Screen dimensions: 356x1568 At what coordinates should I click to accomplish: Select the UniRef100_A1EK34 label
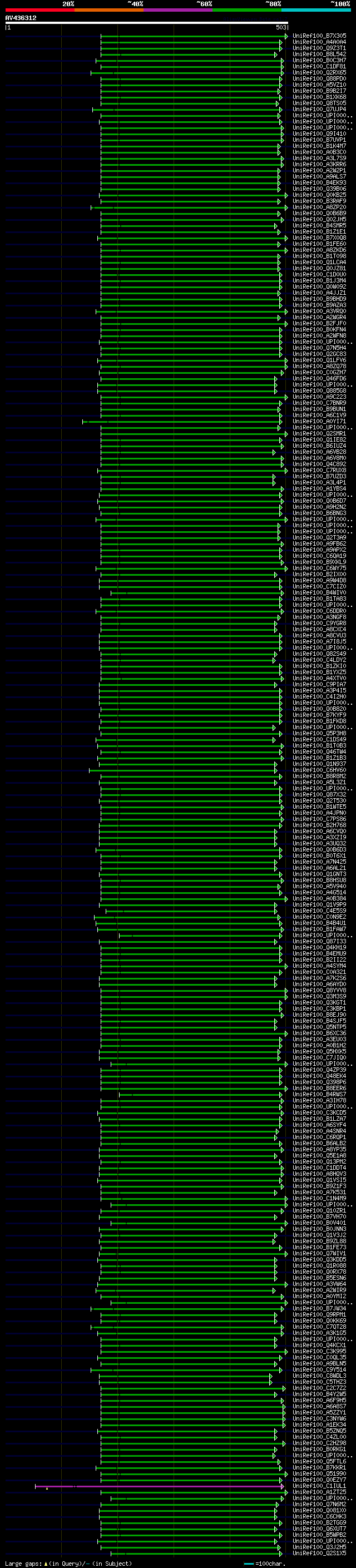pyautogui.click(x=319, y=1424)
